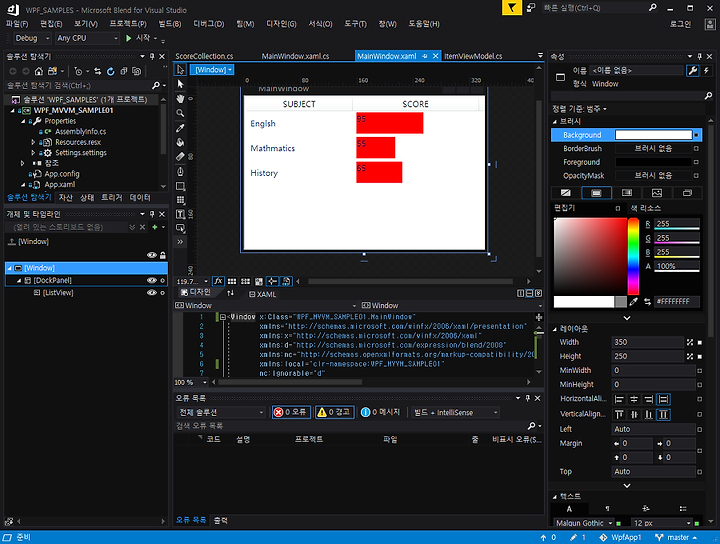Select the Tile/Image Brush icon
720x544 pixels.
(x=657, y=193)
